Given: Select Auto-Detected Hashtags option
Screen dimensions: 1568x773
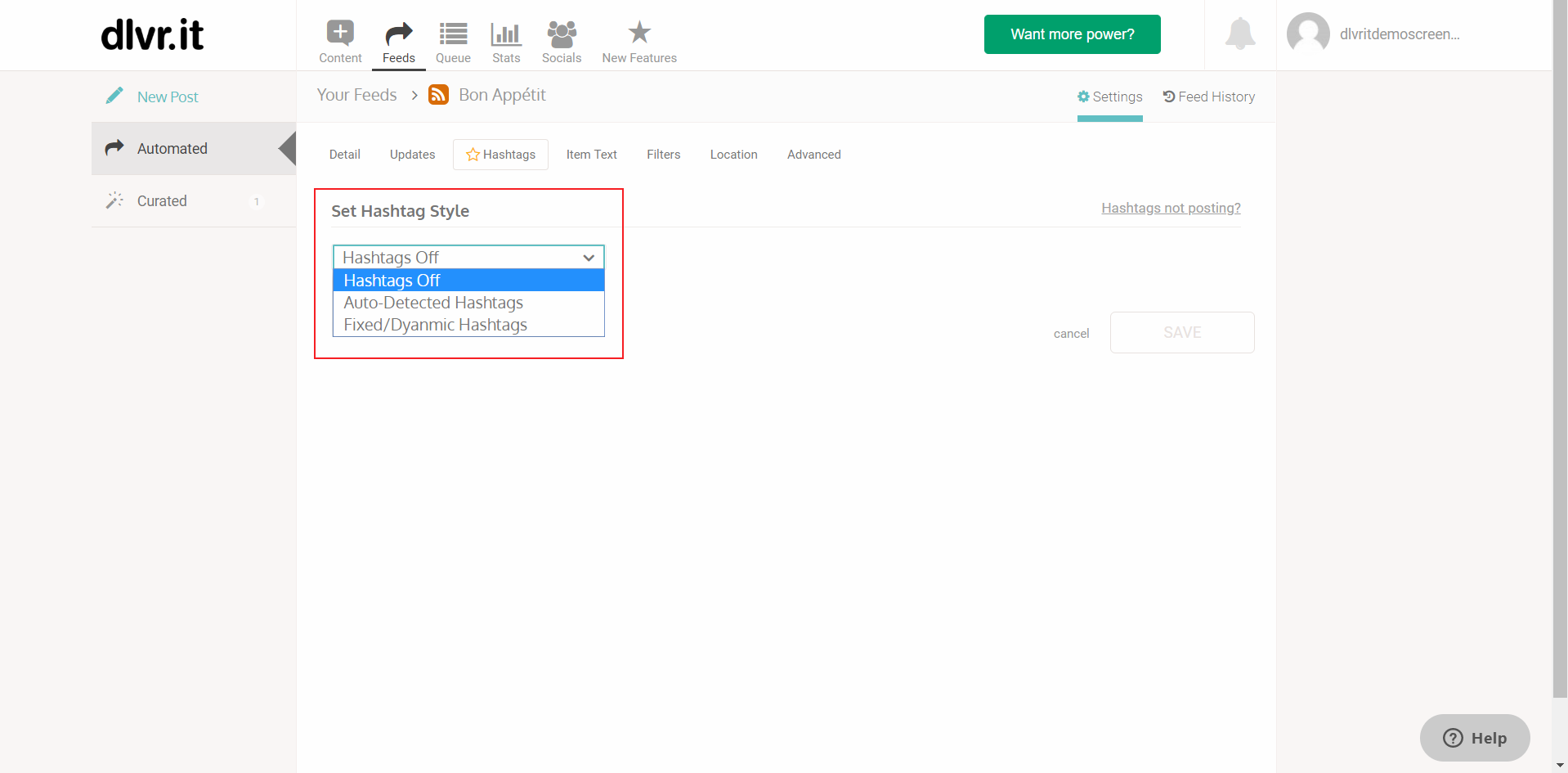Looking at the screenshot, I should point(468,303).
